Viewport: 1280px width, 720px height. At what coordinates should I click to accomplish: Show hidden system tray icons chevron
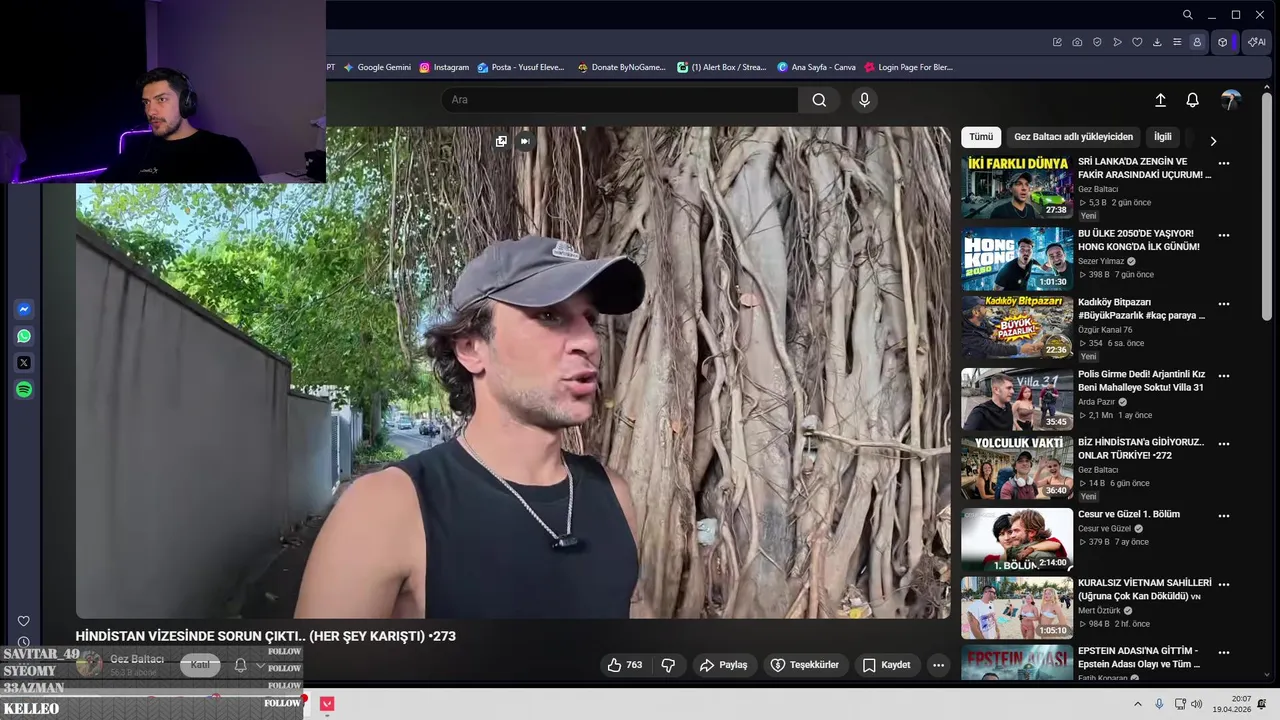pyautogui.click(x=1137, y=704)
